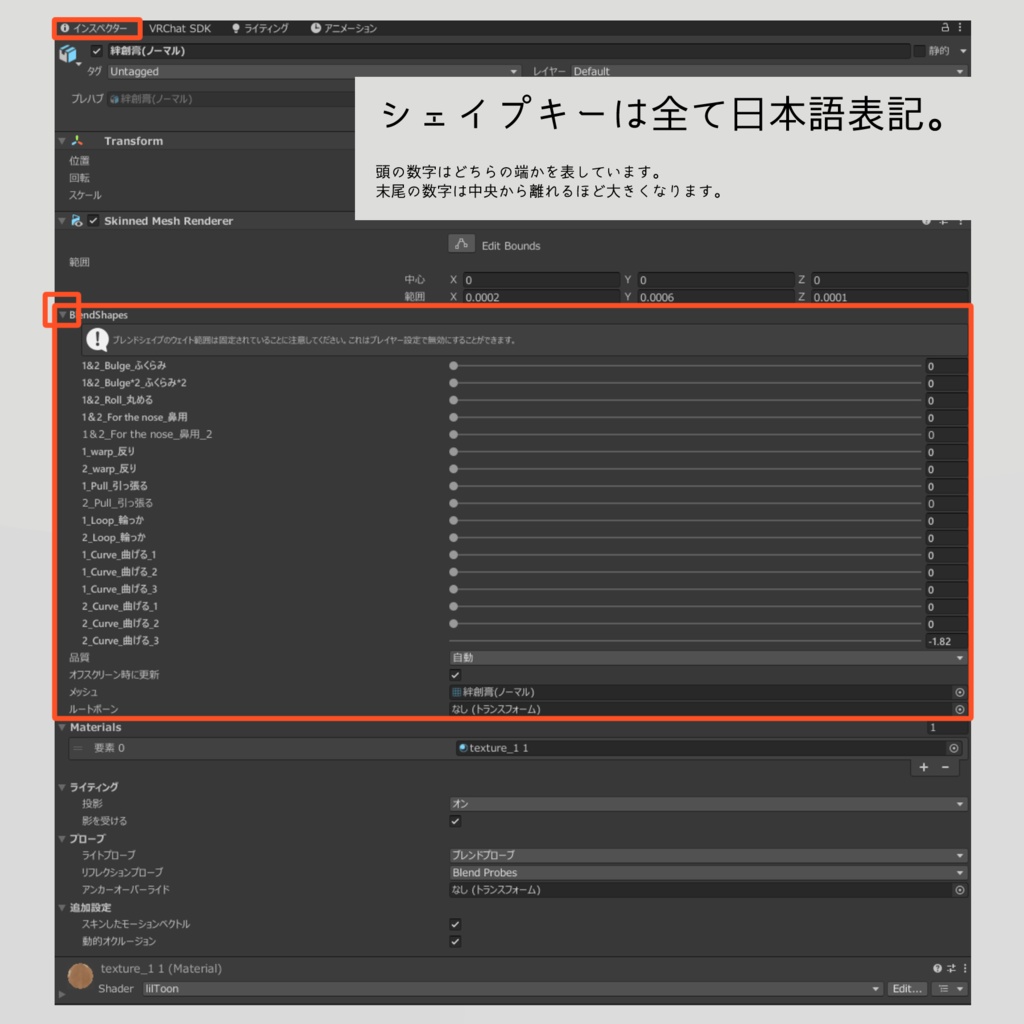Open the material help icon
The width and height of the screenshot is (1024, 1024).
click(x=937, y=968)
